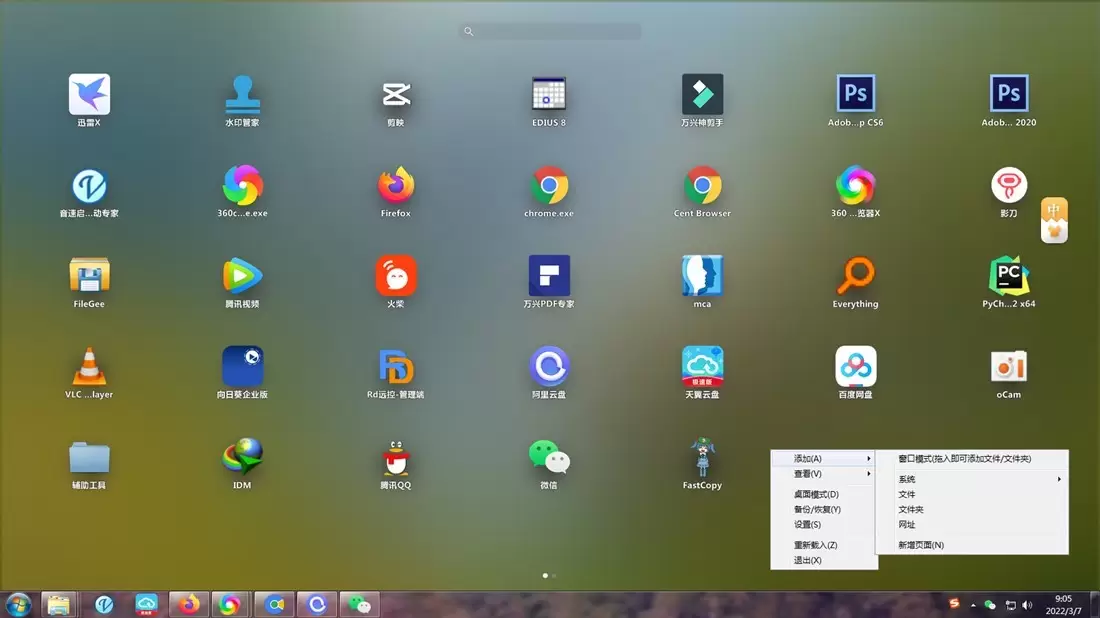This screenshot has width=1100, height=618.
Task: Launch 天翼云盘 from the grid
Action: tap(702, 366)
